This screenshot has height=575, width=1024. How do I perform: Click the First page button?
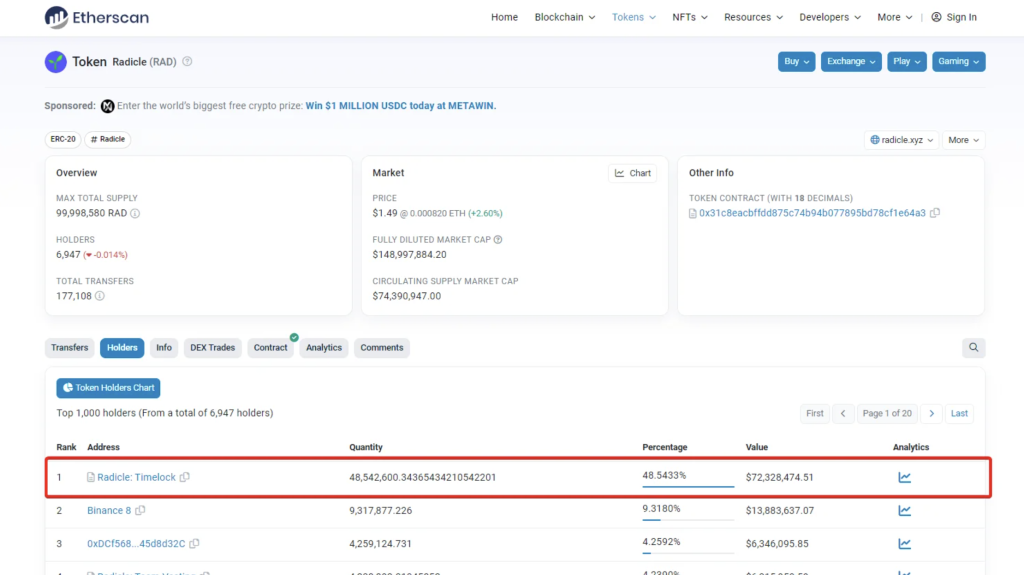click(815, 414)
